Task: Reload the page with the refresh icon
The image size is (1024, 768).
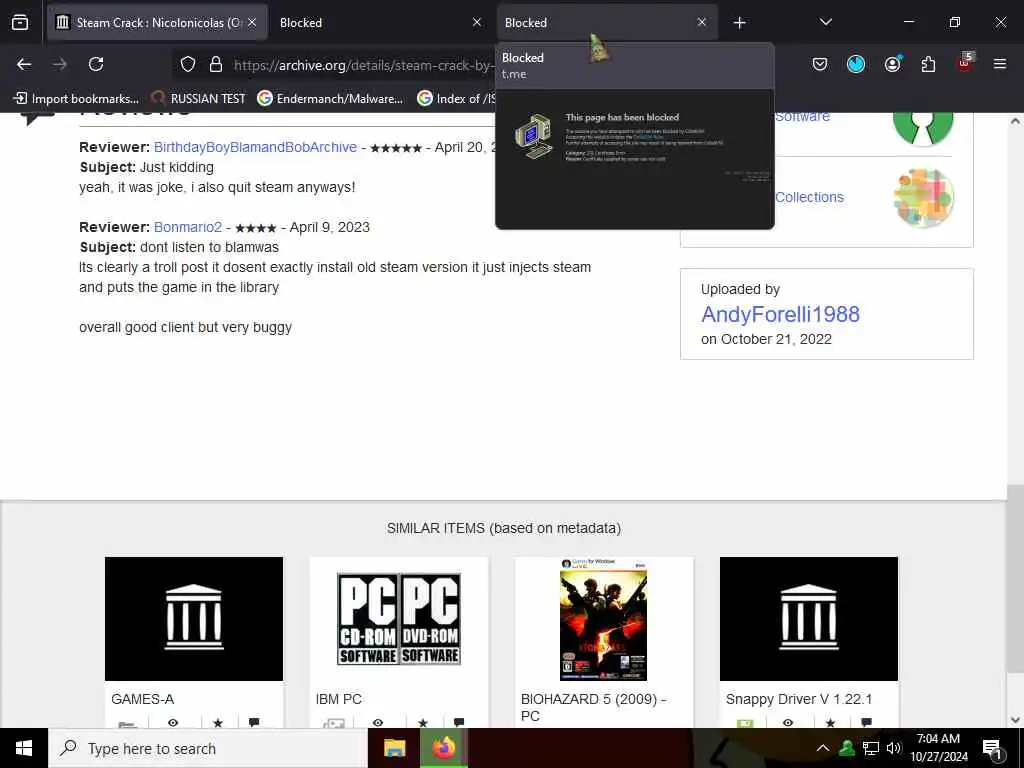Action: click(x=96, y=64)
